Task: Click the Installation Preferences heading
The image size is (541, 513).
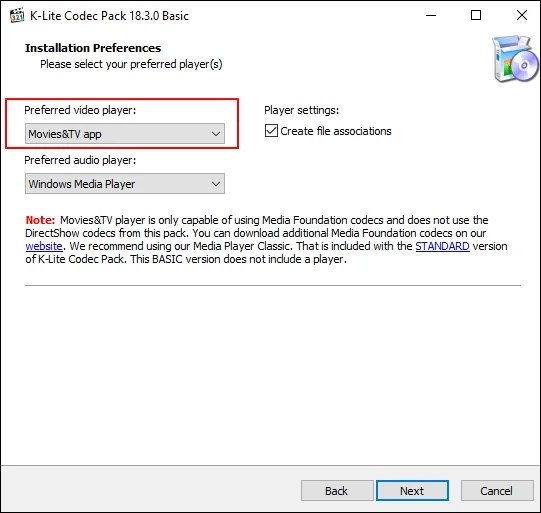Action: point(93,48)
